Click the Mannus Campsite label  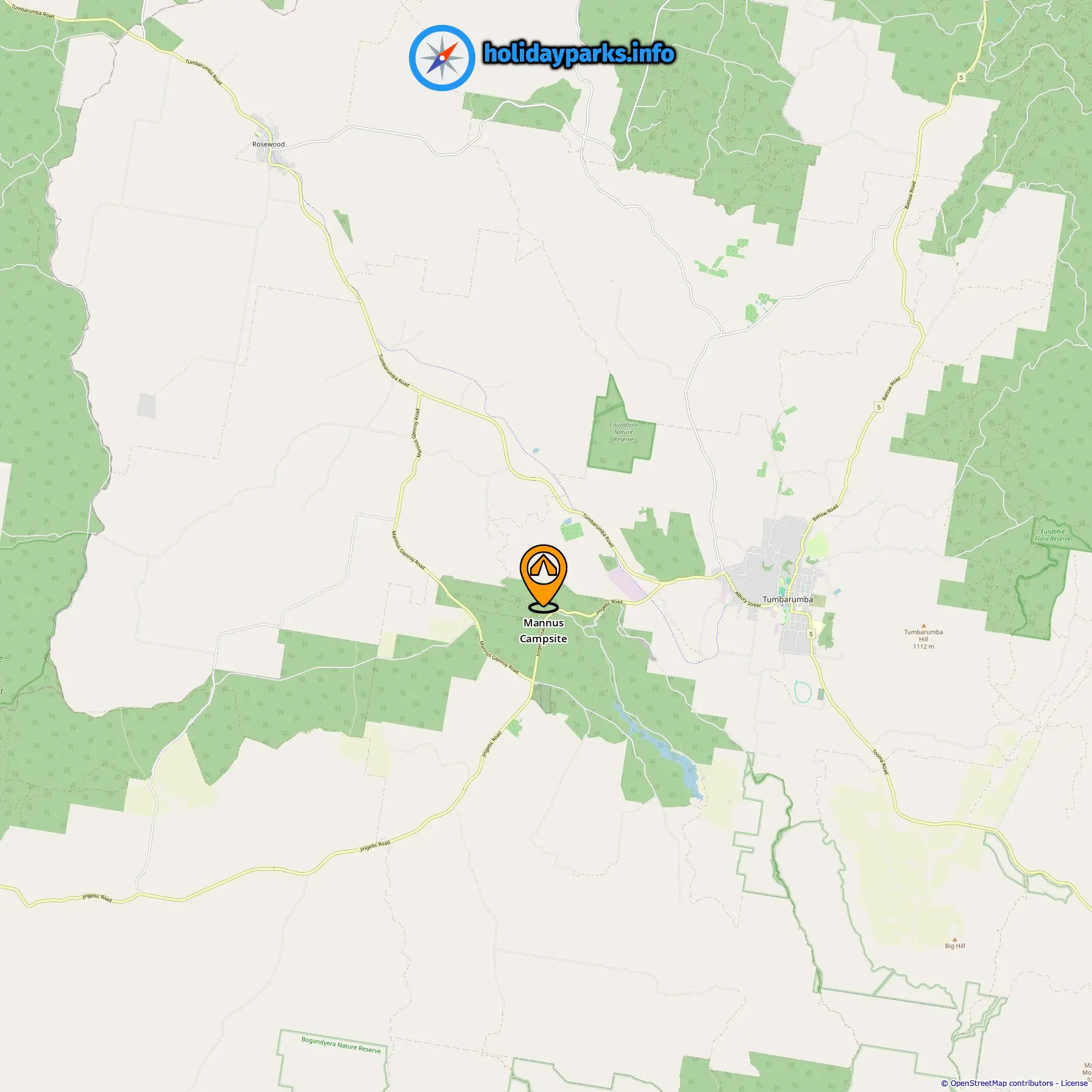click(x=544, y=631)
